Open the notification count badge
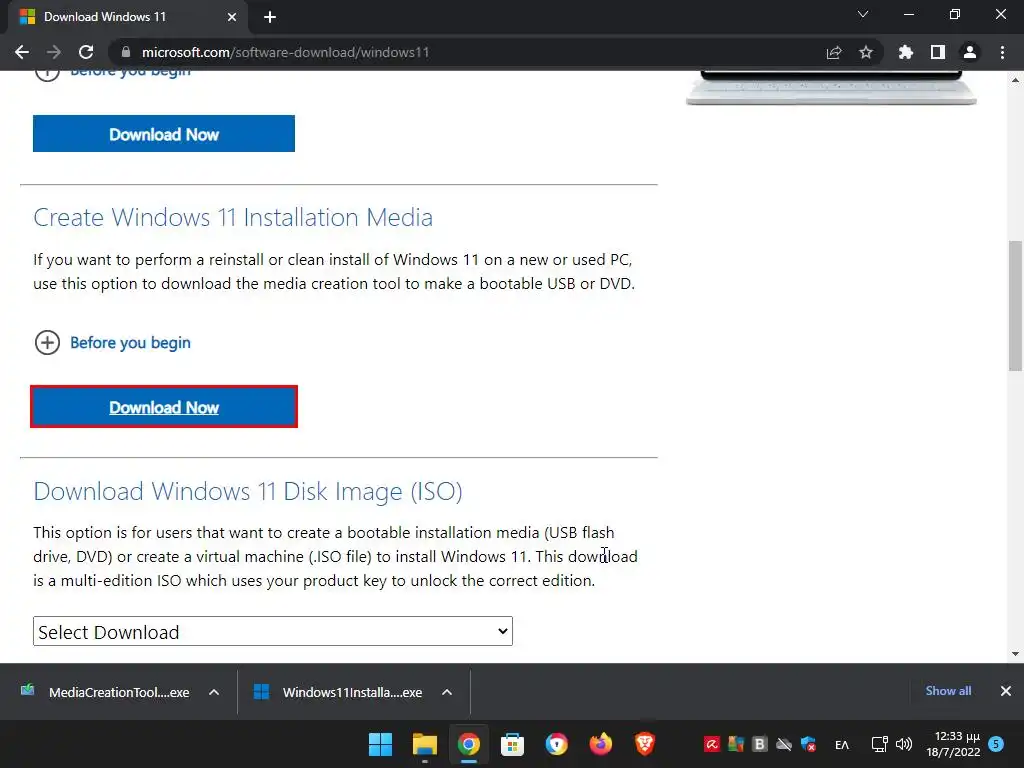 point(996,744)
